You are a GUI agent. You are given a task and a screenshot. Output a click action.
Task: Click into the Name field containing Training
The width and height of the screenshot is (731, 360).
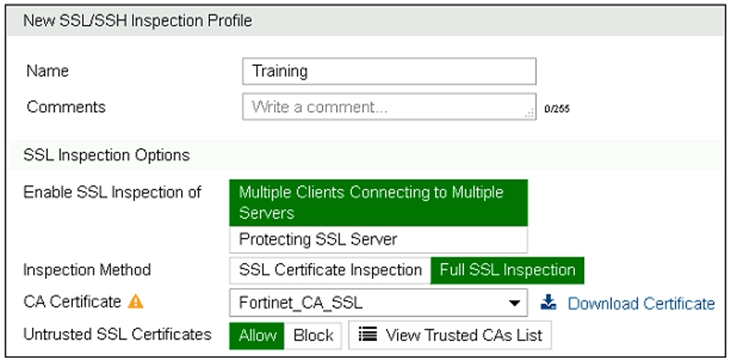tap(389, 71)
